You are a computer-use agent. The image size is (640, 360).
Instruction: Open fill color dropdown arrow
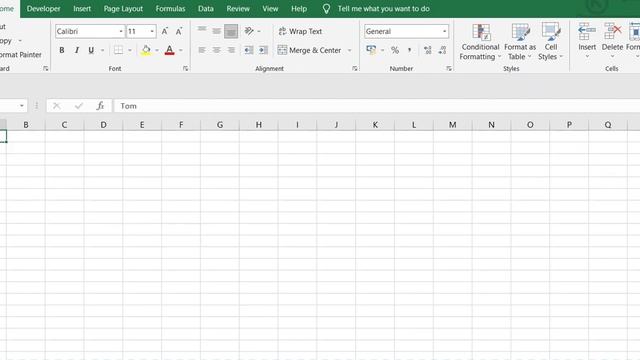157,50
